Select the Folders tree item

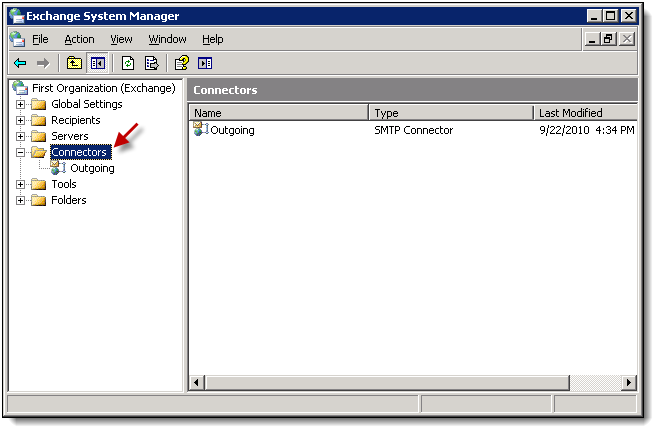tap(69, 200)
